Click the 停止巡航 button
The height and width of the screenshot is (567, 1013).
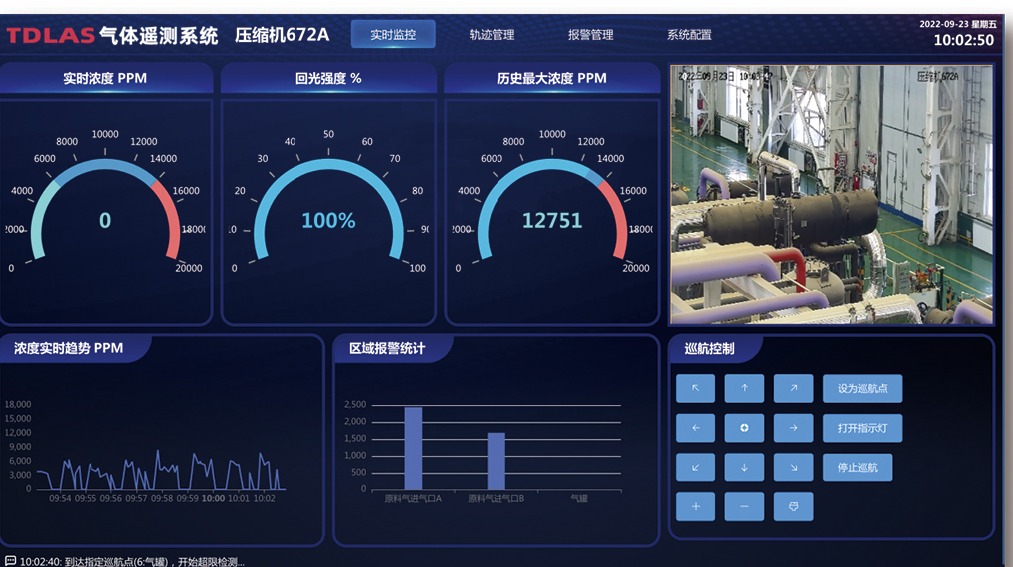[x=857, y=468]
